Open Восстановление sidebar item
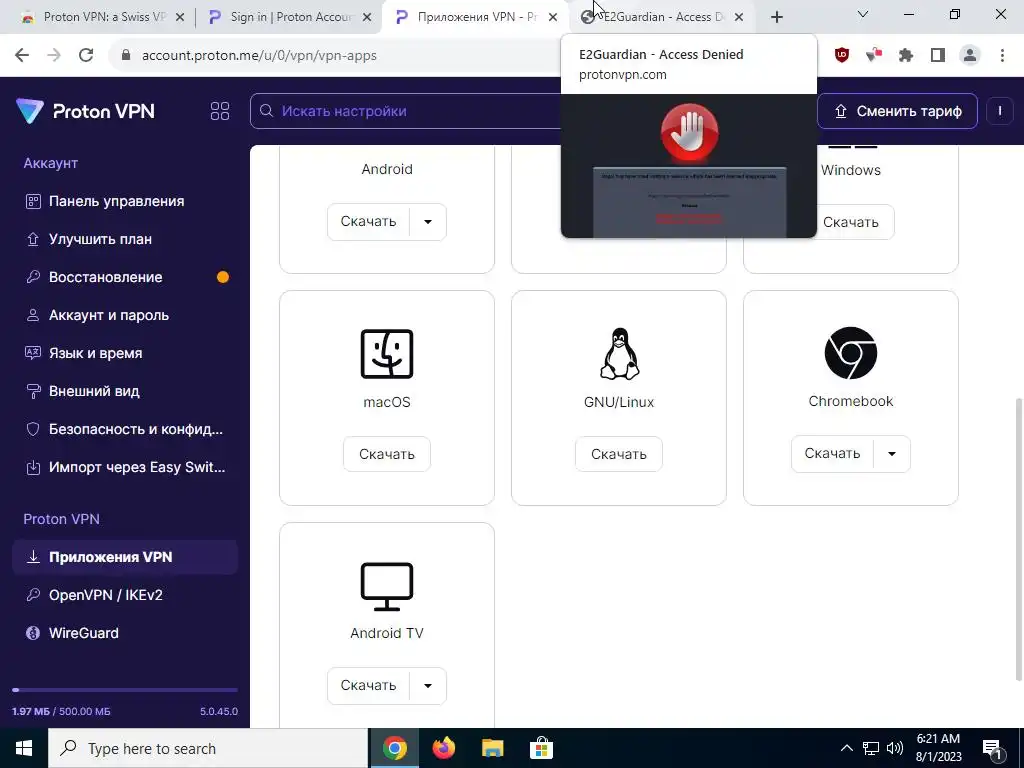The height and width of the screenshot is (768, 1024). pyautogui.click(x=125, y=277)
